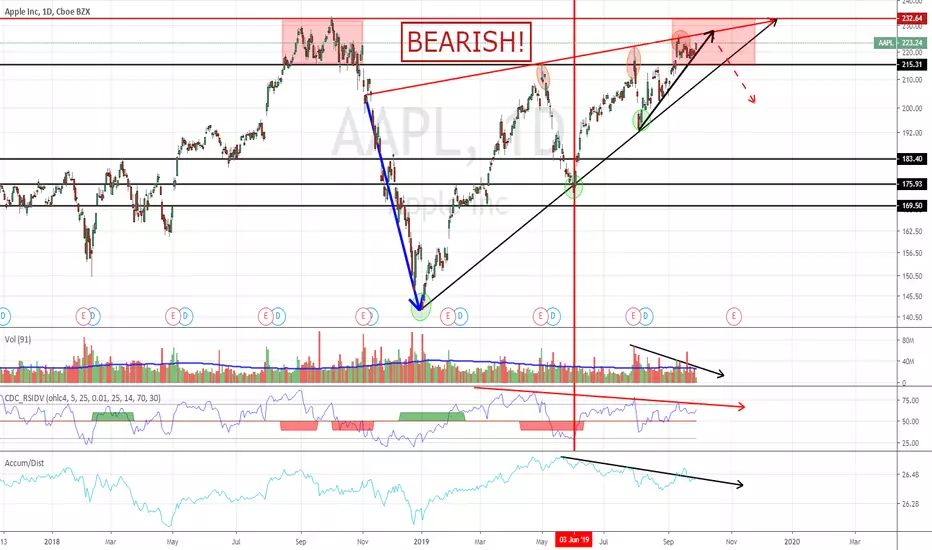
Task: Open the dividend D marker of August 2019
Action: coord(646,316)
